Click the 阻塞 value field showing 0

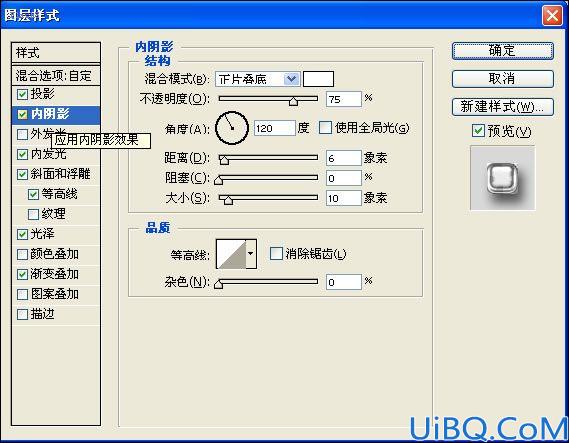[344, 178]
